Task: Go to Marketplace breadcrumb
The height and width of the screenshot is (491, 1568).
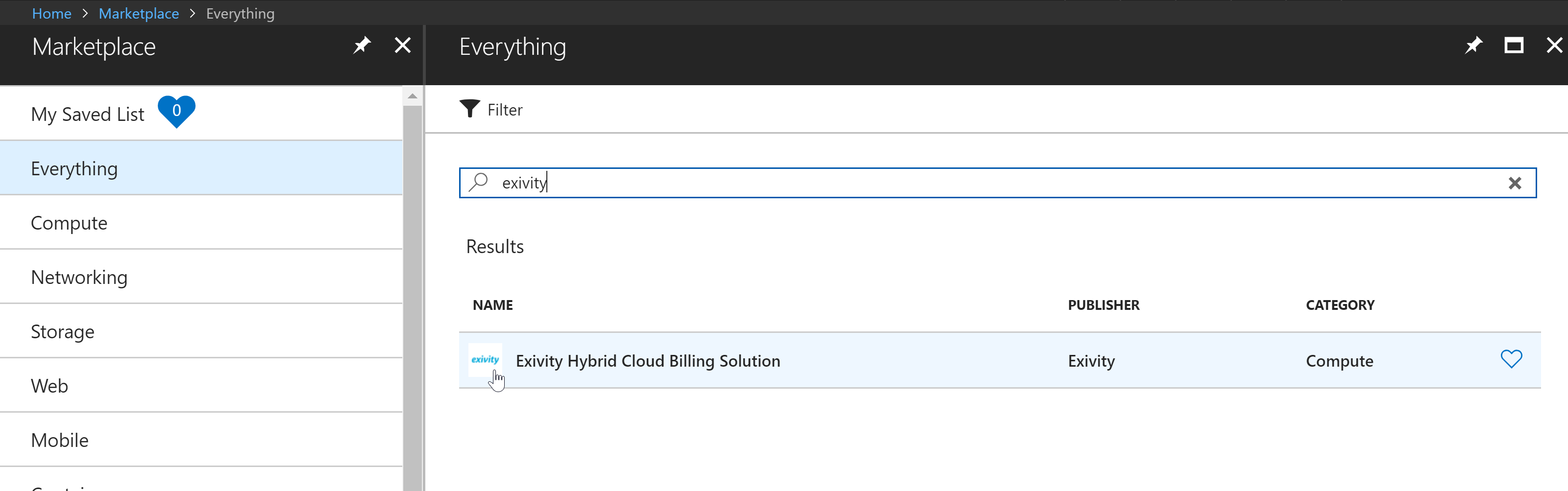Action: [139, 13]
